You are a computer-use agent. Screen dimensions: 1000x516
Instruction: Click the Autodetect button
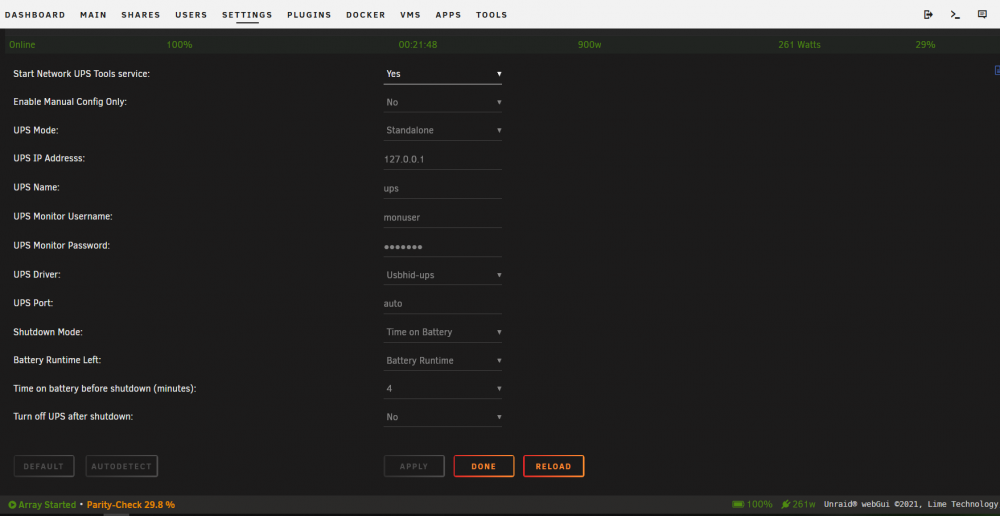tap(122, 466)
